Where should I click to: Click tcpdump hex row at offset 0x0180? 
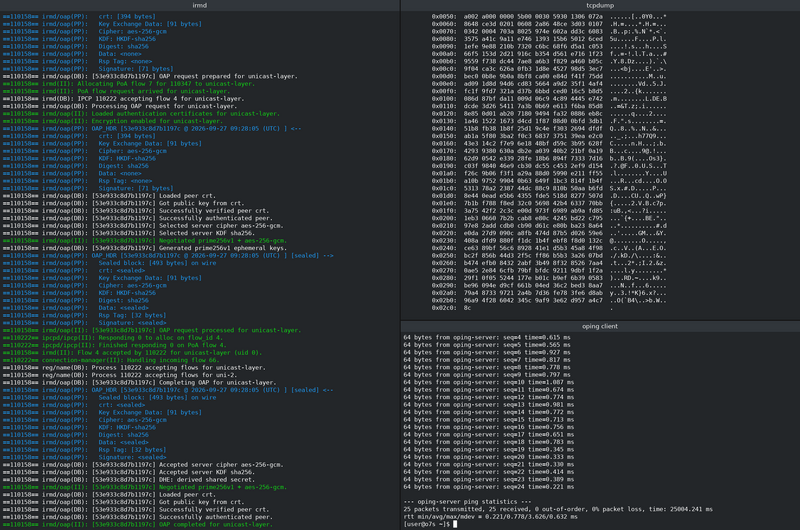[549, 158]
